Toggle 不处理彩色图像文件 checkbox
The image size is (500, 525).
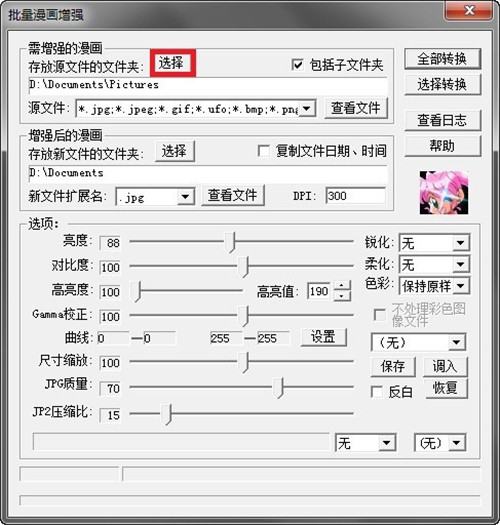[x=379, y=315]
